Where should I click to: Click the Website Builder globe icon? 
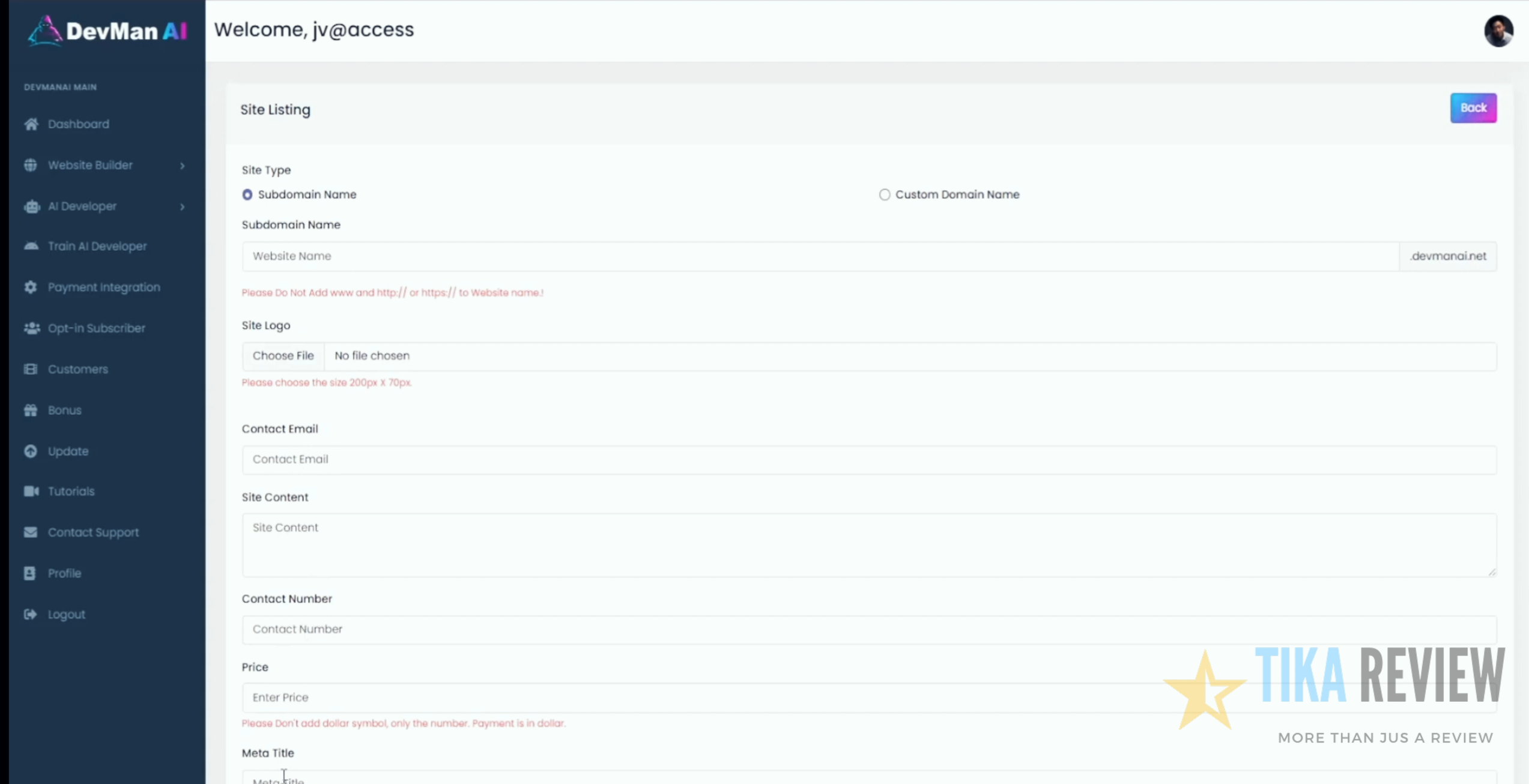[31, 165]
